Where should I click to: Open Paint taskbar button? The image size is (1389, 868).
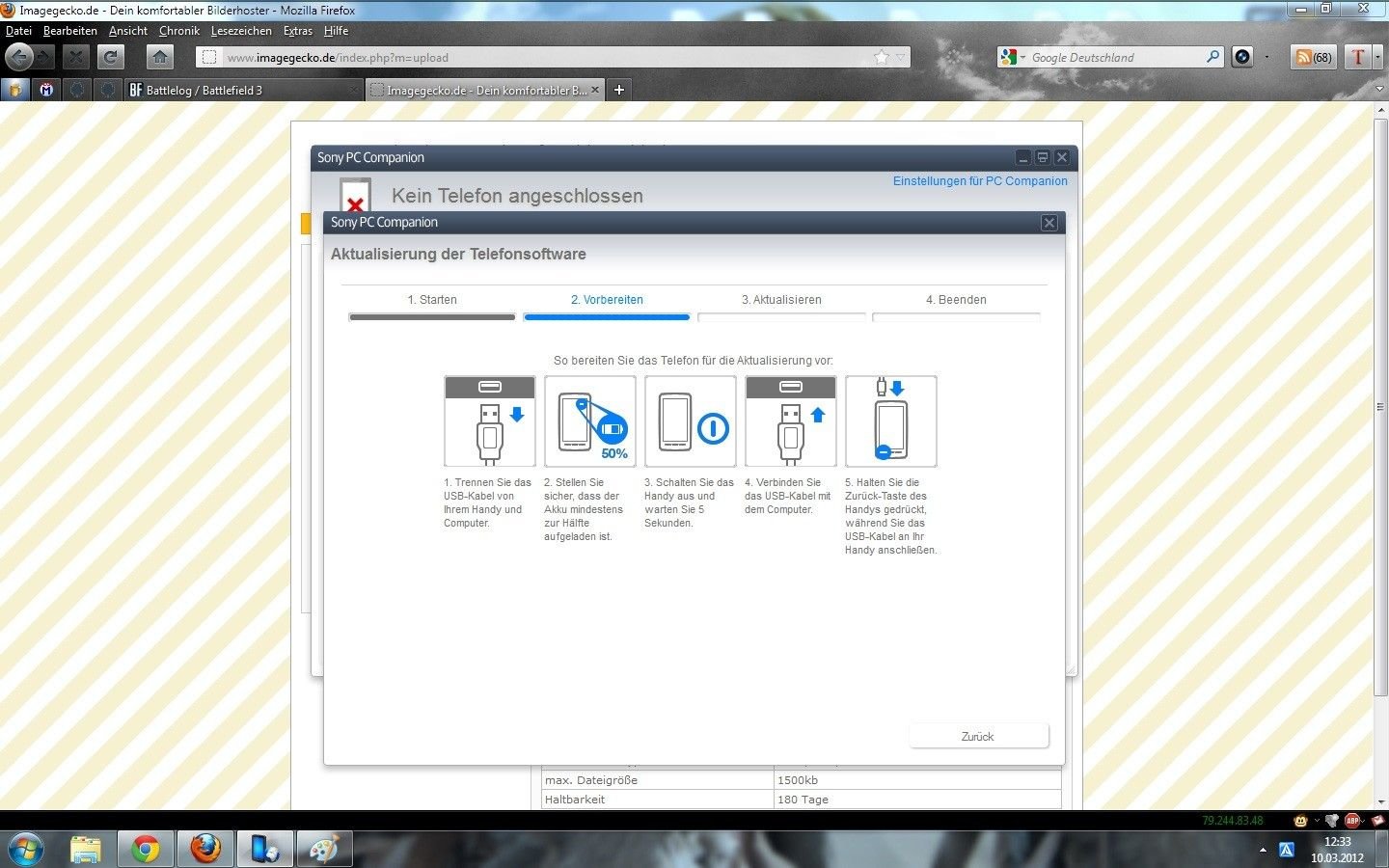click(x=323, y=849)
